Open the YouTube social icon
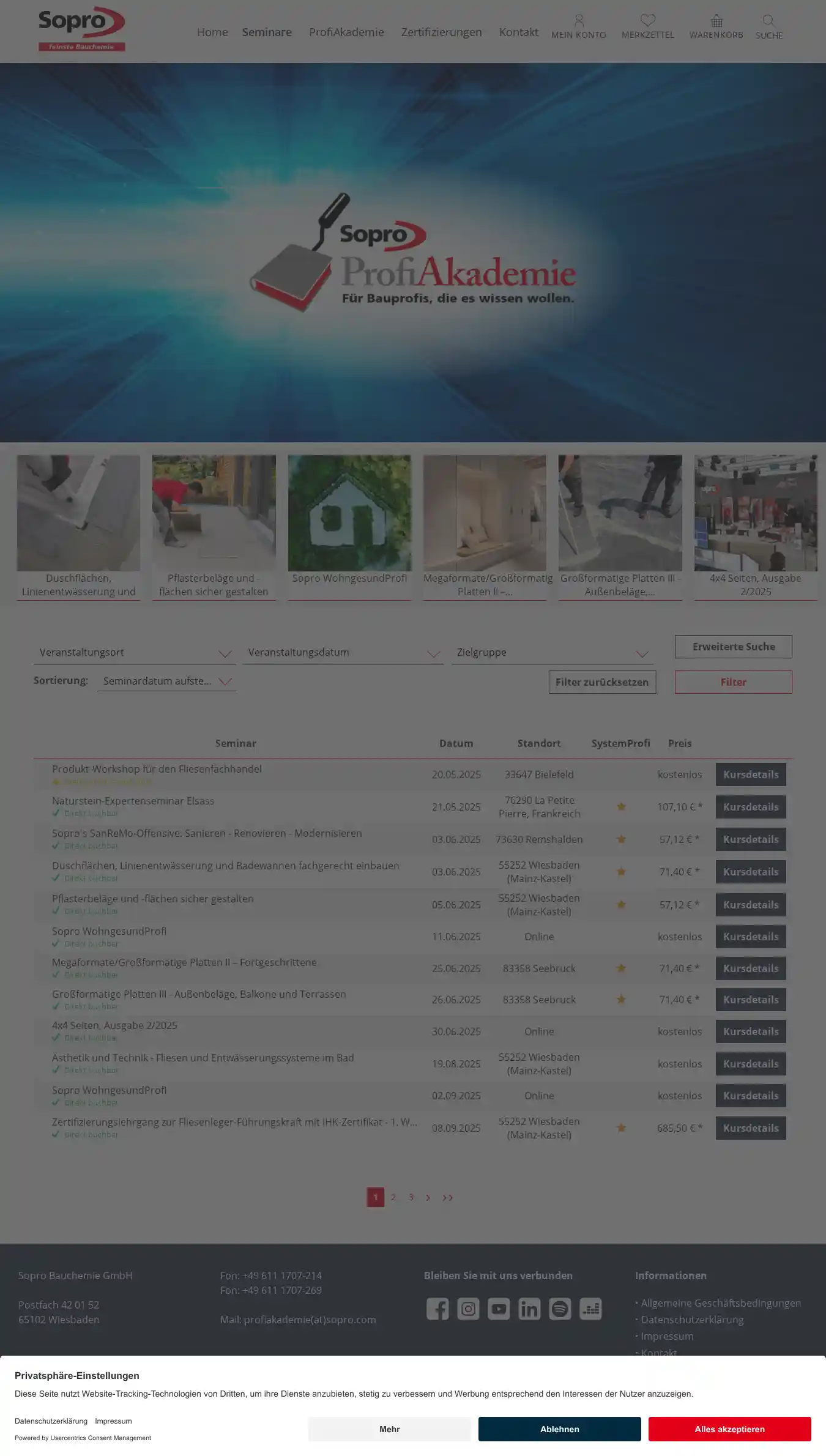The width and height of the screenshot is (826, 1456). pyautogui.click(x=499, y=1309)
